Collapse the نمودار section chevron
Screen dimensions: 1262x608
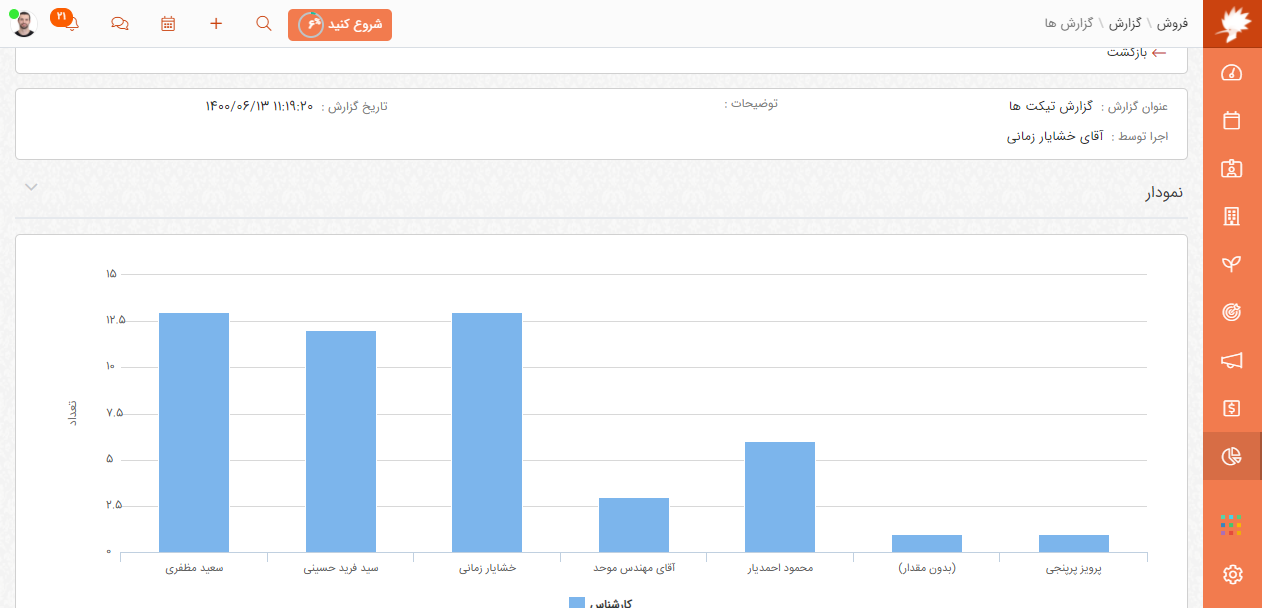point(31,187)
